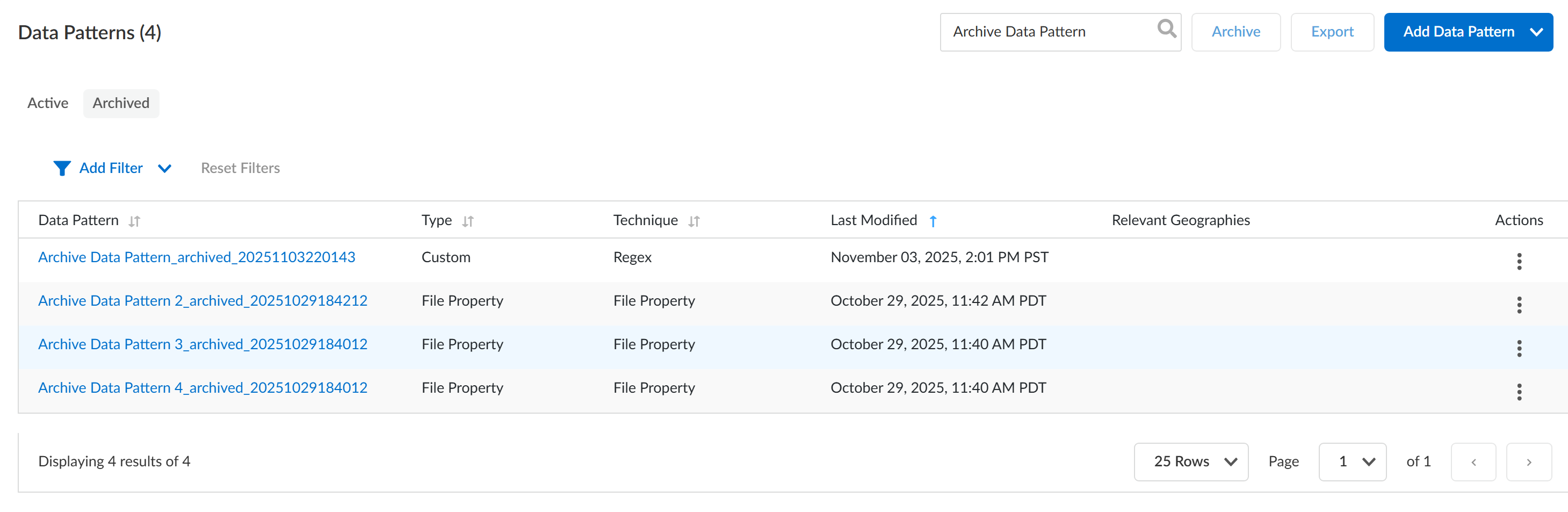Open the page number dropdown
Viewport: 1568px width, 512px height.
(x=1352, y=461)
